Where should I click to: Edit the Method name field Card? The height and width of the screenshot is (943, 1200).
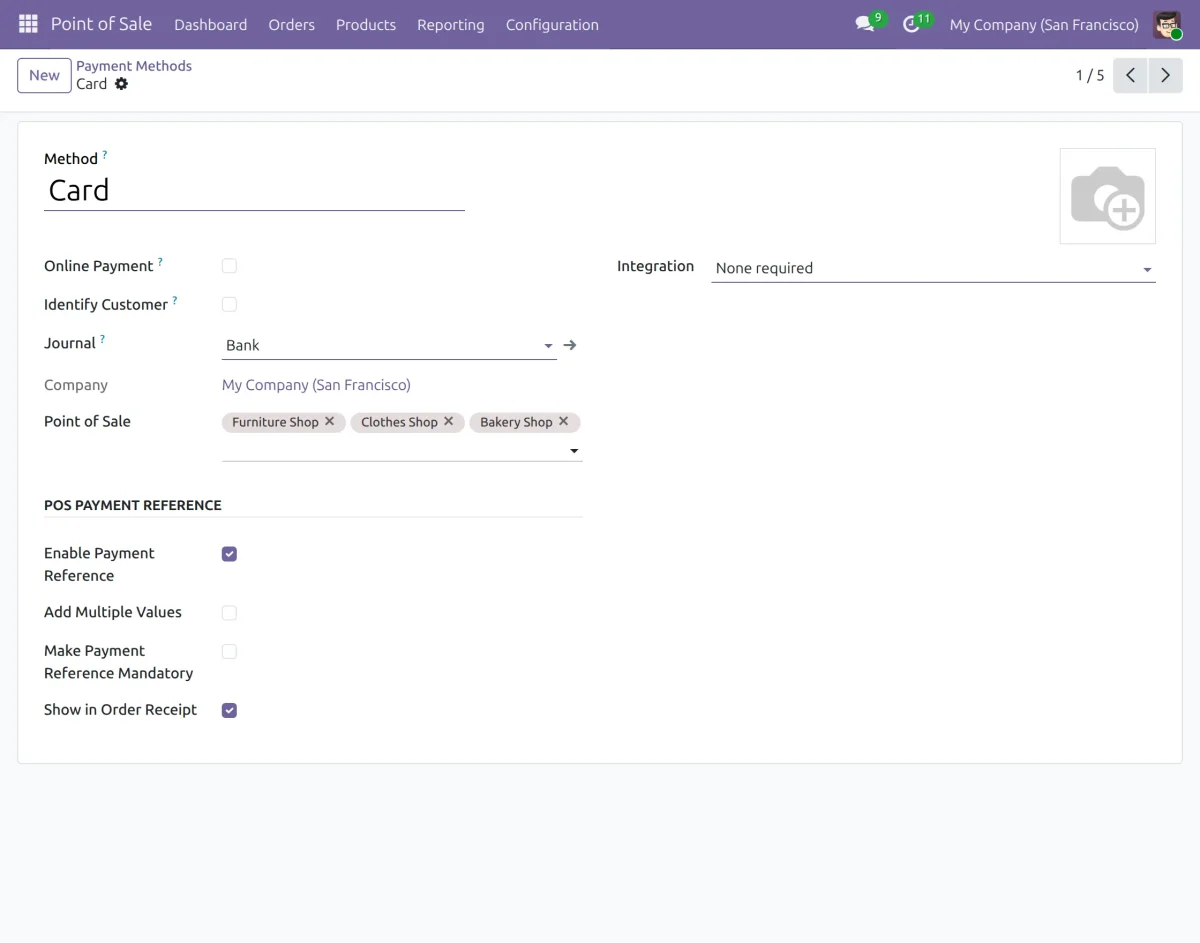(254, 190)
